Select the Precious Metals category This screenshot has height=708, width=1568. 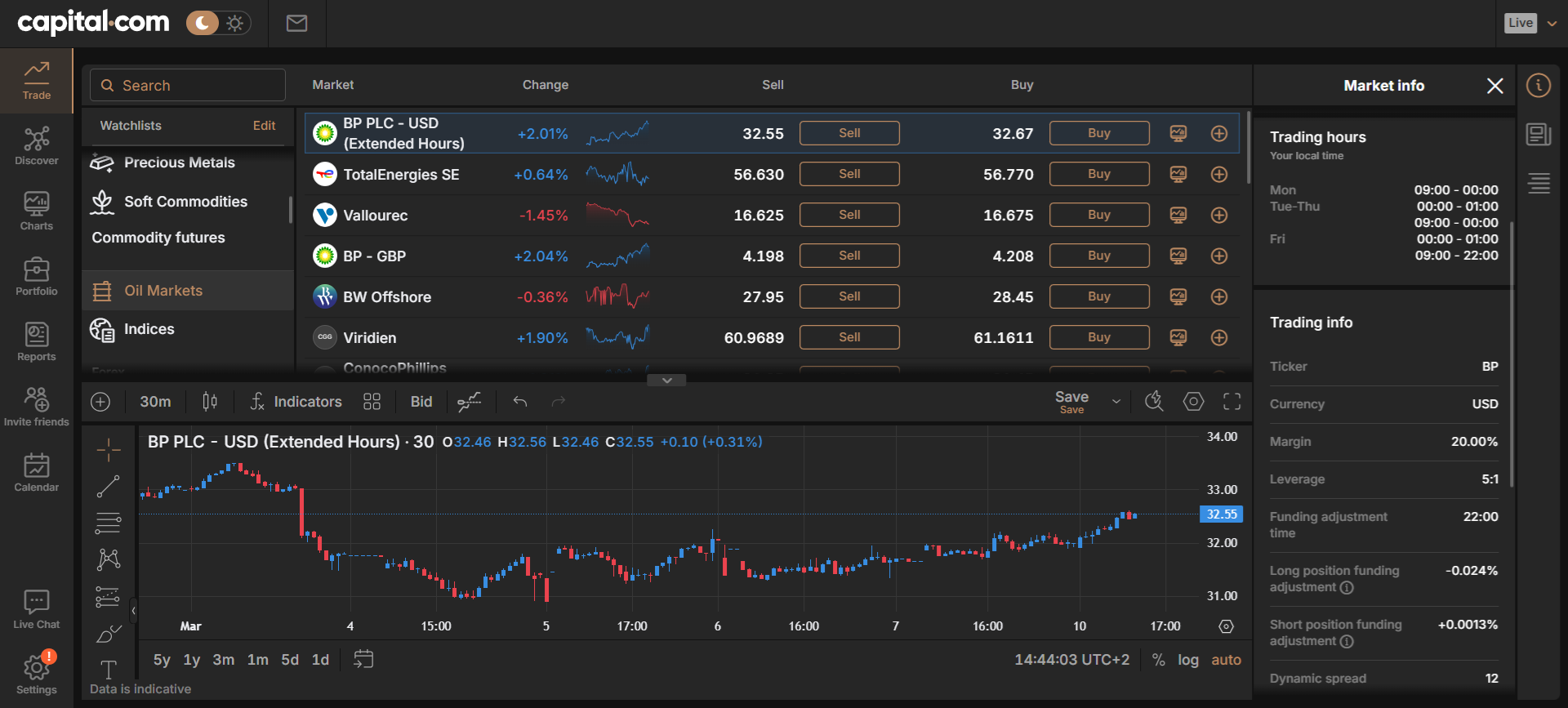[180, 163]
